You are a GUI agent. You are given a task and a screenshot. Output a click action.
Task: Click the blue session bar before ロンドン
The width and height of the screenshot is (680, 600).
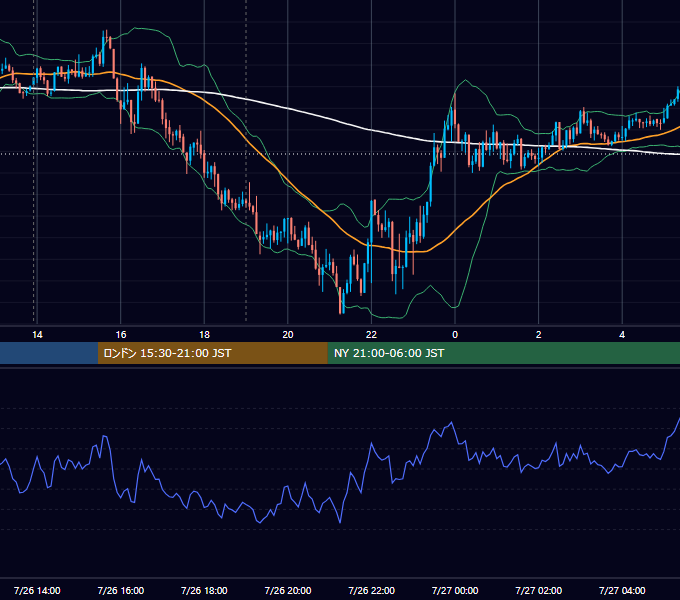49,353
